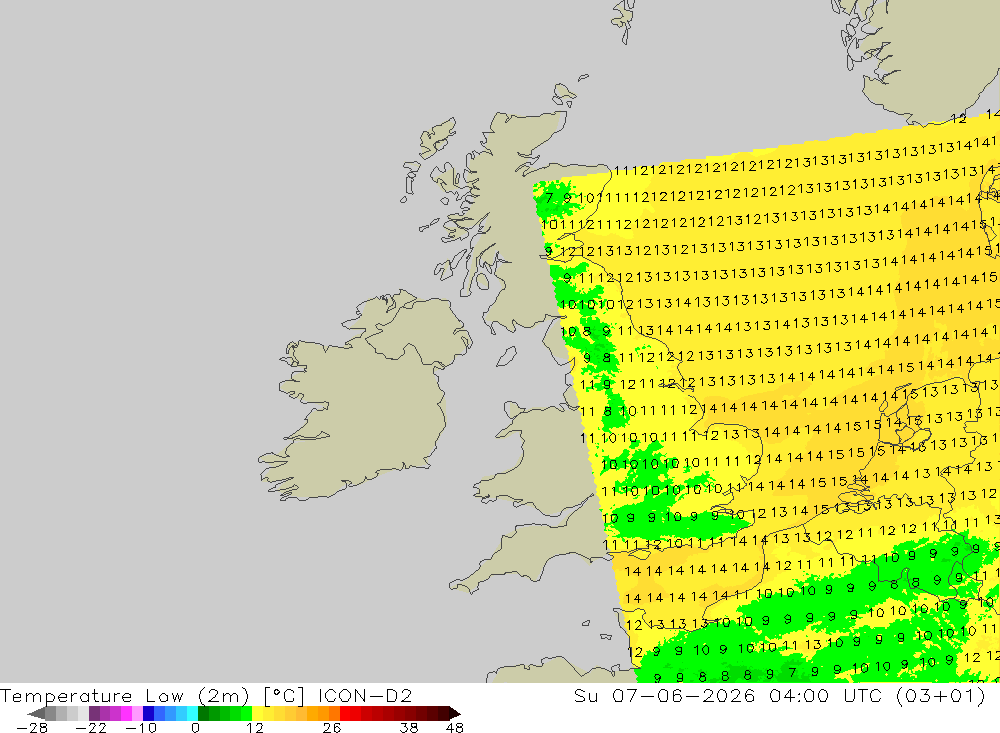Pick the dark green legend swatch
Image resolution: width=1000 pixels, height=733 pixels.
click(x=203, y=713)
